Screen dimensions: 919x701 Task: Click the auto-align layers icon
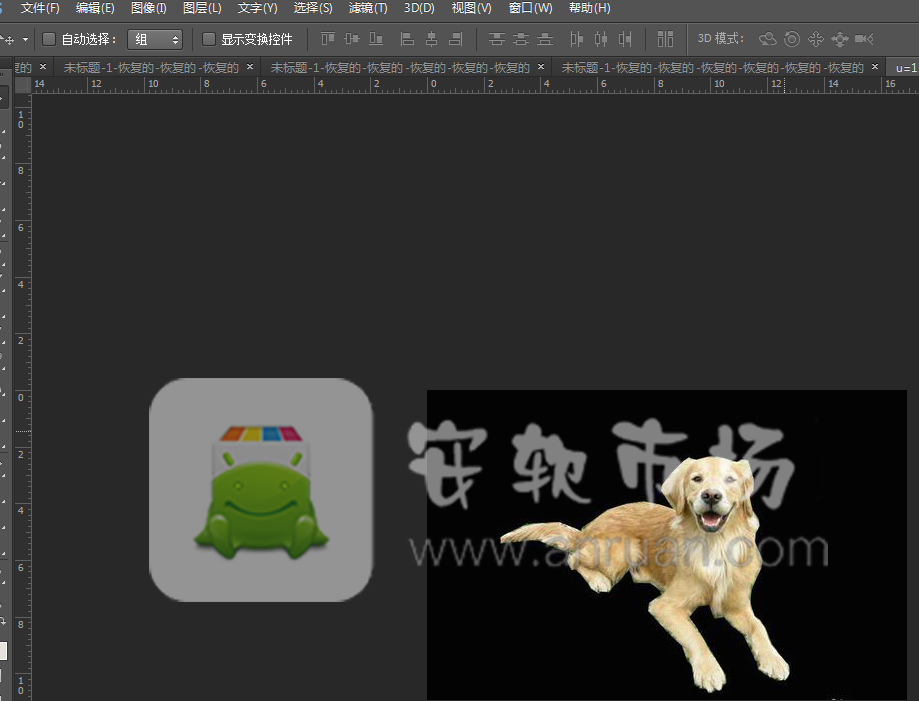point(665,39)
